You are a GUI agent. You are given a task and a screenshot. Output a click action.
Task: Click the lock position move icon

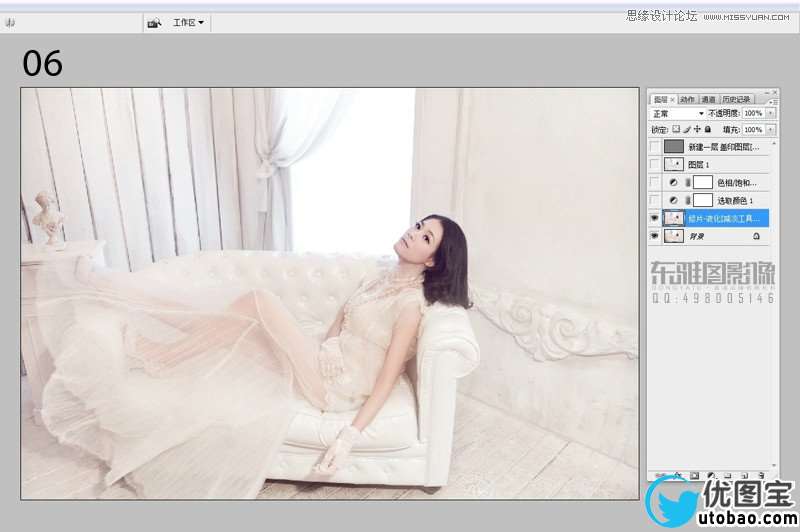pos(697,129)
